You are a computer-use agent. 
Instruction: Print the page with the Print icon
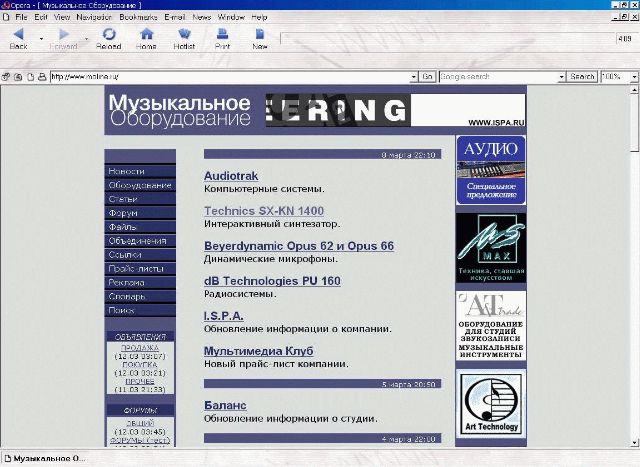click(x=222, y=34)
